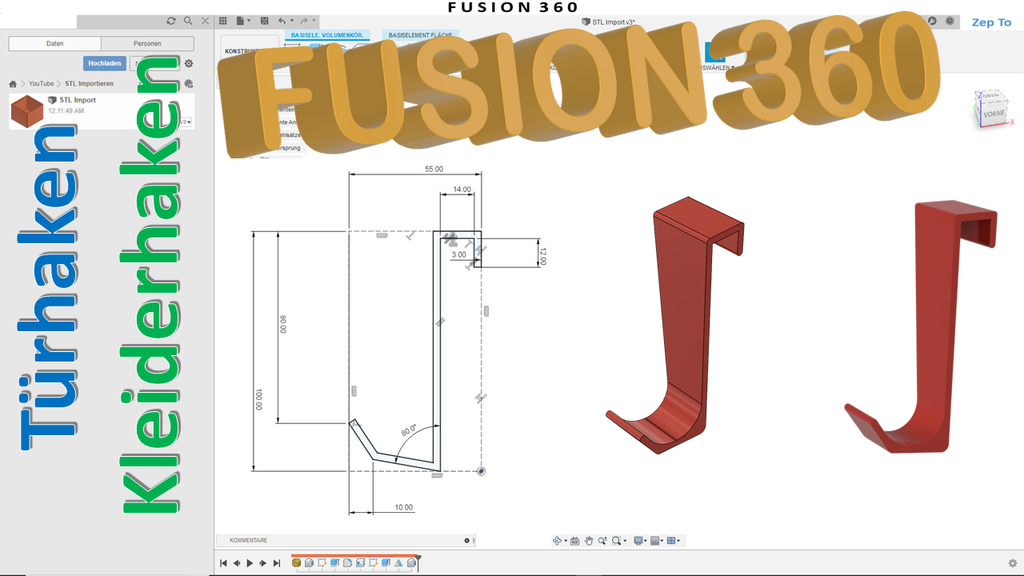This screenshot has height=576, width=1024.
Task: Open the BASISELE. VOLUMENKÖR. ribbon tab
Action: [x=327, y=35]
